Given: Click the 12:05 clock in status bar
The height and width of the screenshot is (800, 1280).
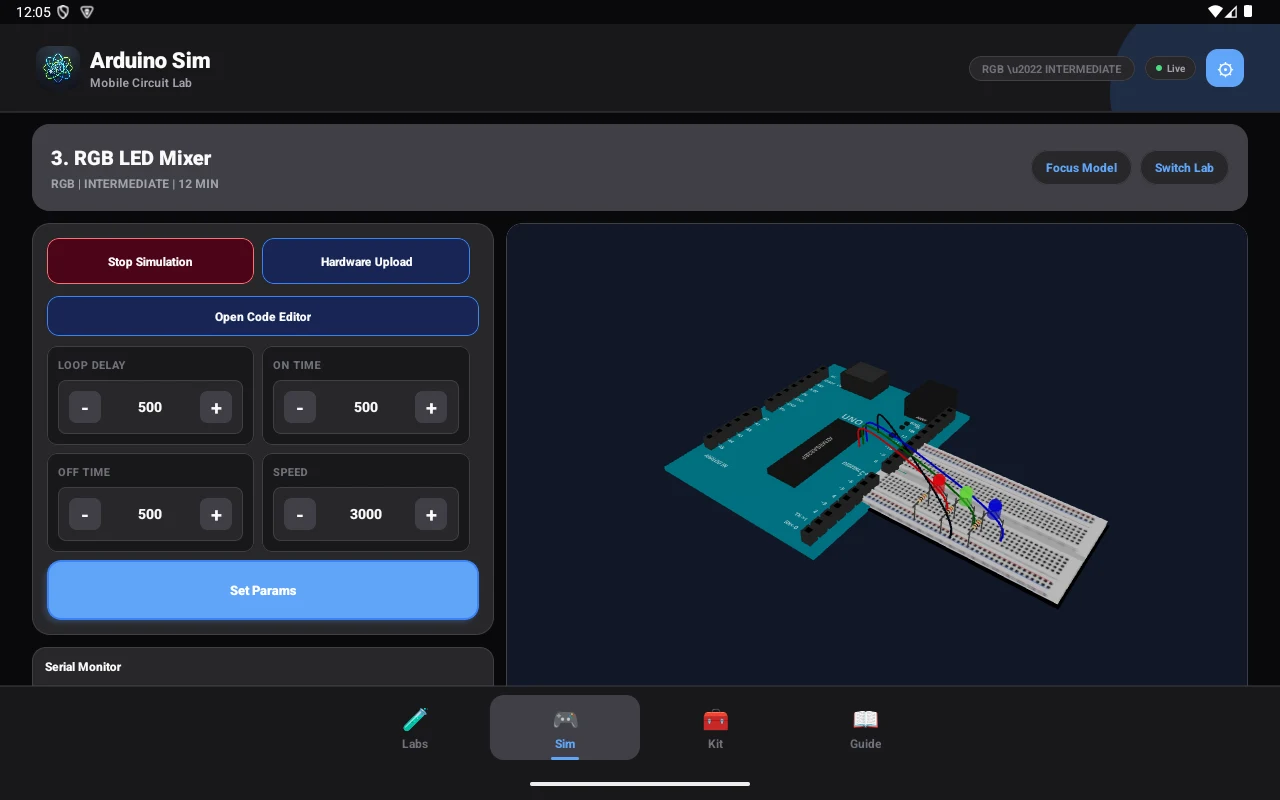Looking at the screenshot, I should pyautogui.click(x=33, y=12).
